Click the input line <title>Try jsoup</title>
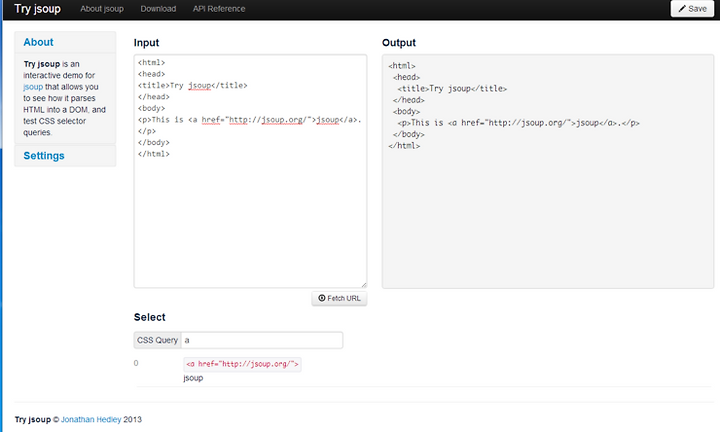This screenshot has height=432, width=720. (192, 85)
